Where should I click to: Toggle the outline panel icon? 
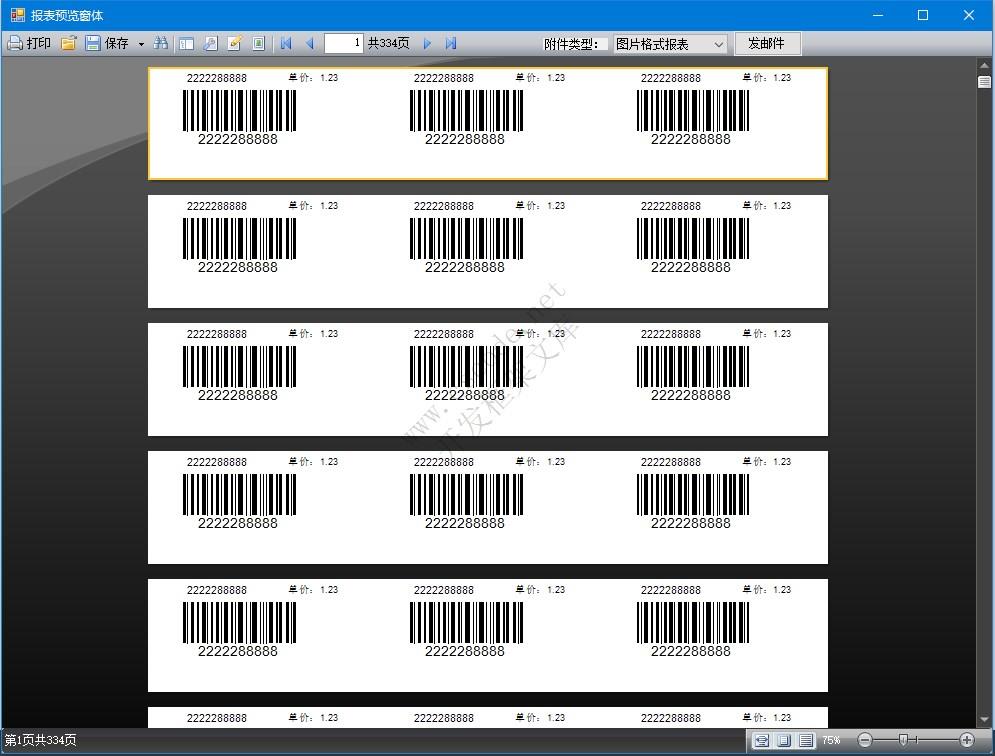click(186, 44)
